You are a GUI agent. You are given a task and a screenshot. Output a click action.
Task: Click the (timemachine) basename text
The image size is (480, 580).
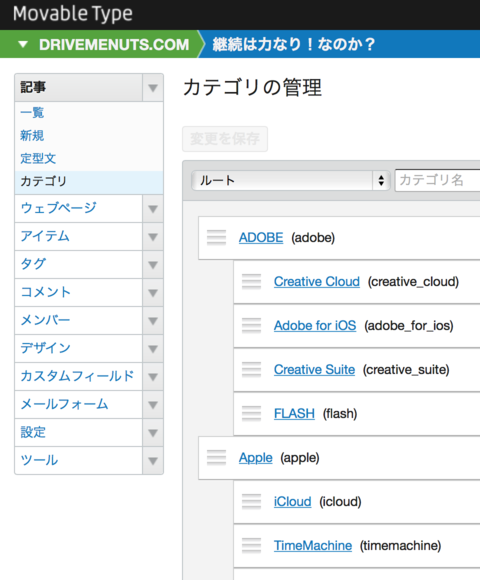pyautogui.click(x=400, y=546)
